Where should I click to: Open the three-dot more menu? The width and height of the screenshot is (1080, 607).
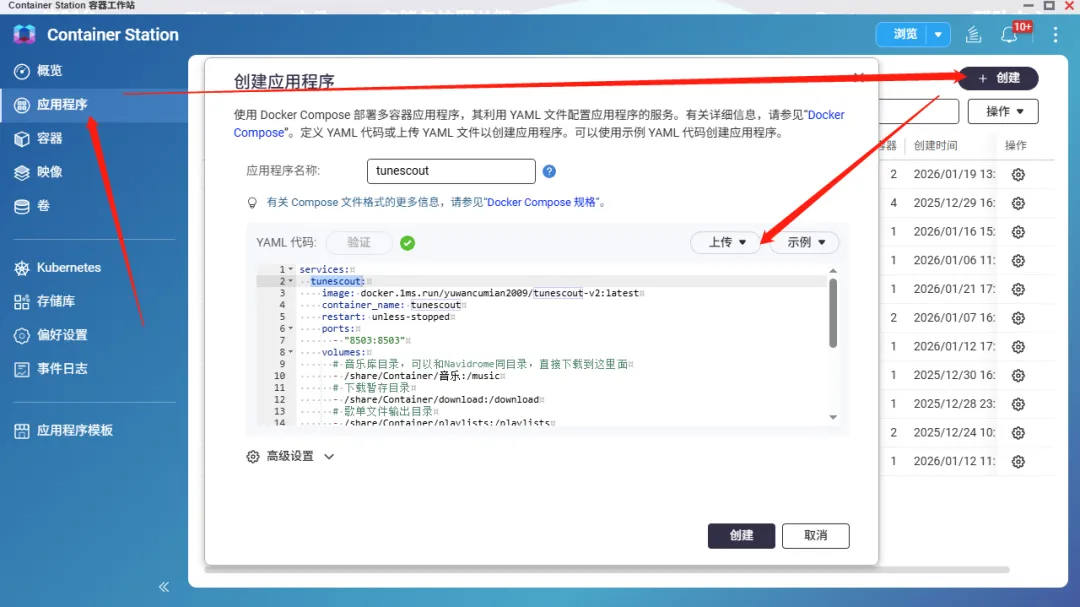click(1055, 34)
